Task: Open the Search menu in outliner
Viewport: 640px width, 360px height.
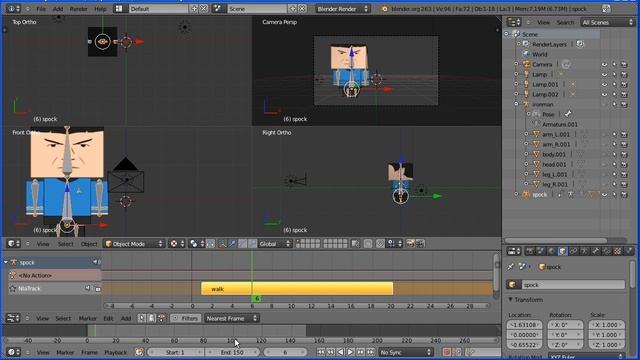Action: [x=565, y=22]
